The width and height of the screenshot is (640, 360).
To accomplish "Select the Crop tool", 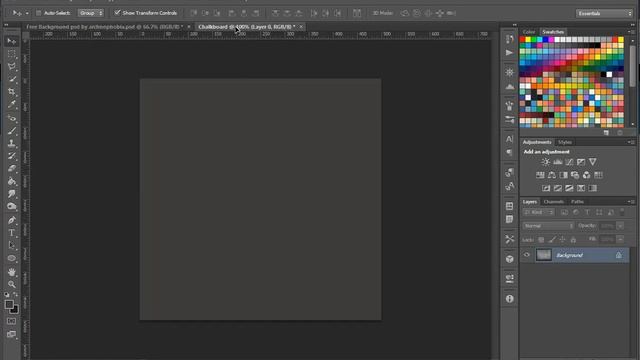I will 11,92.
